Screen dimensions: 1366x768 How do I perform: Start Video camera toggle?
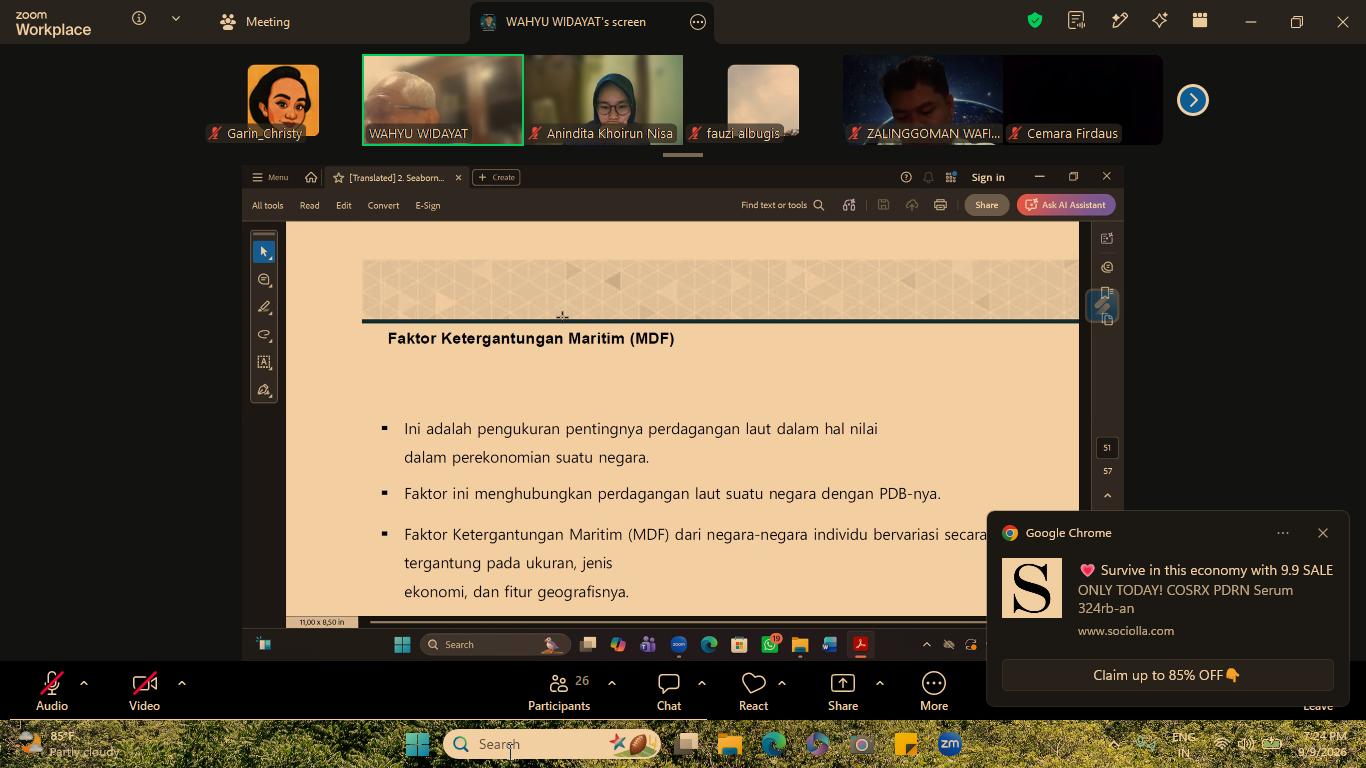144,692
